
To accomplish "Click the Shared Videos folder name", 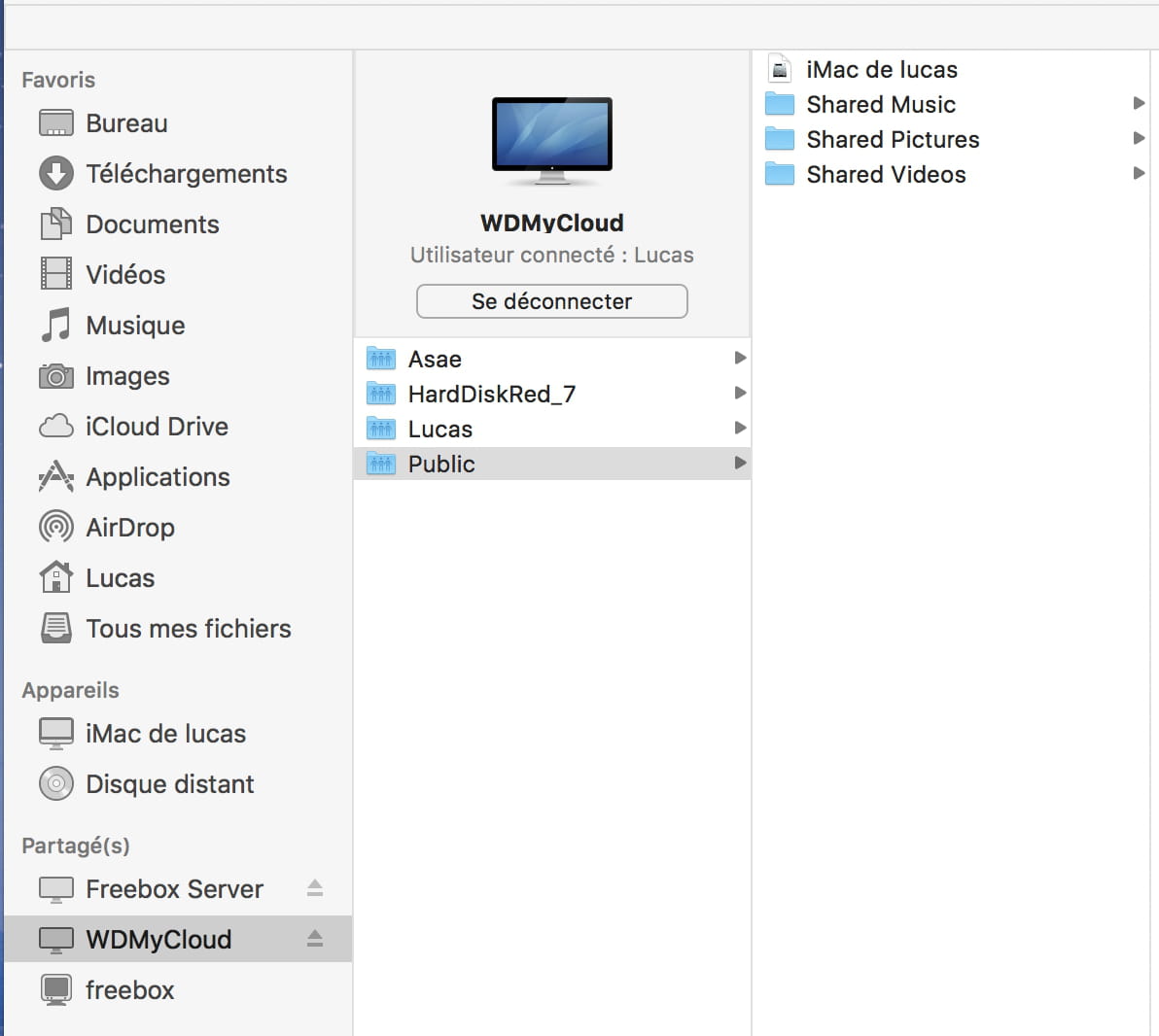I will pos(886,174).
